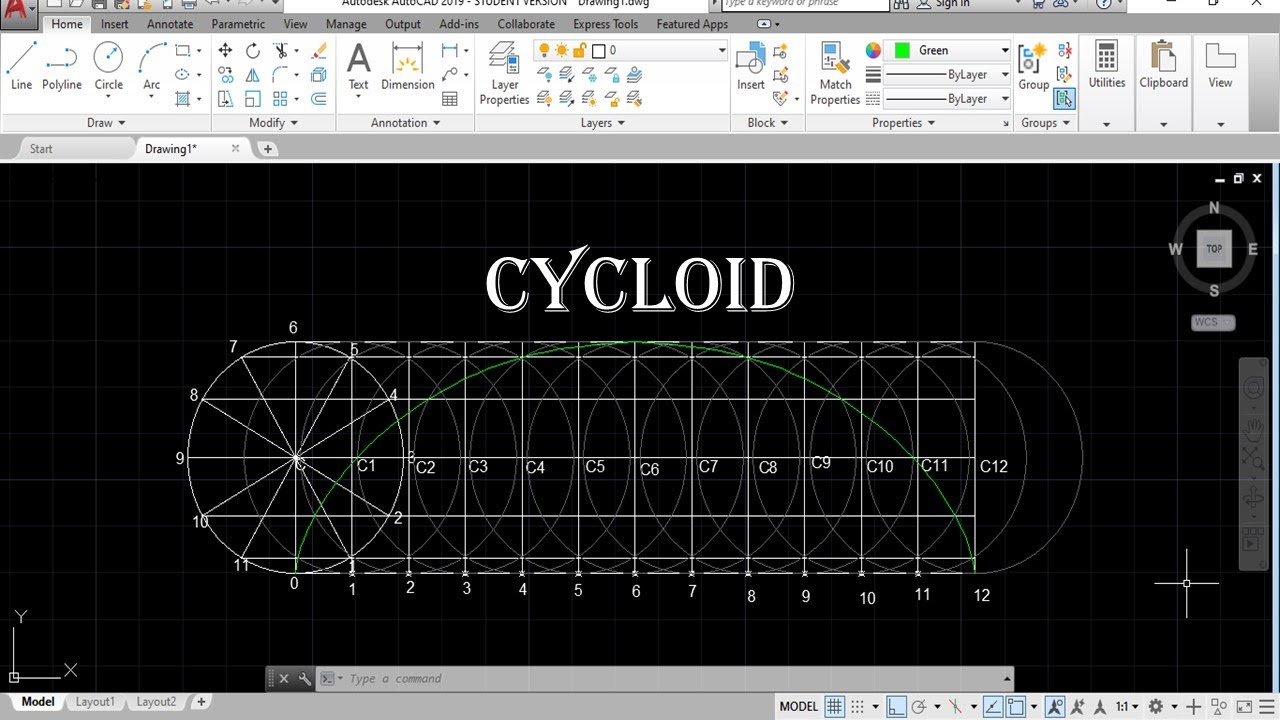
Task: Click the Group tool
Action: 1033,67
